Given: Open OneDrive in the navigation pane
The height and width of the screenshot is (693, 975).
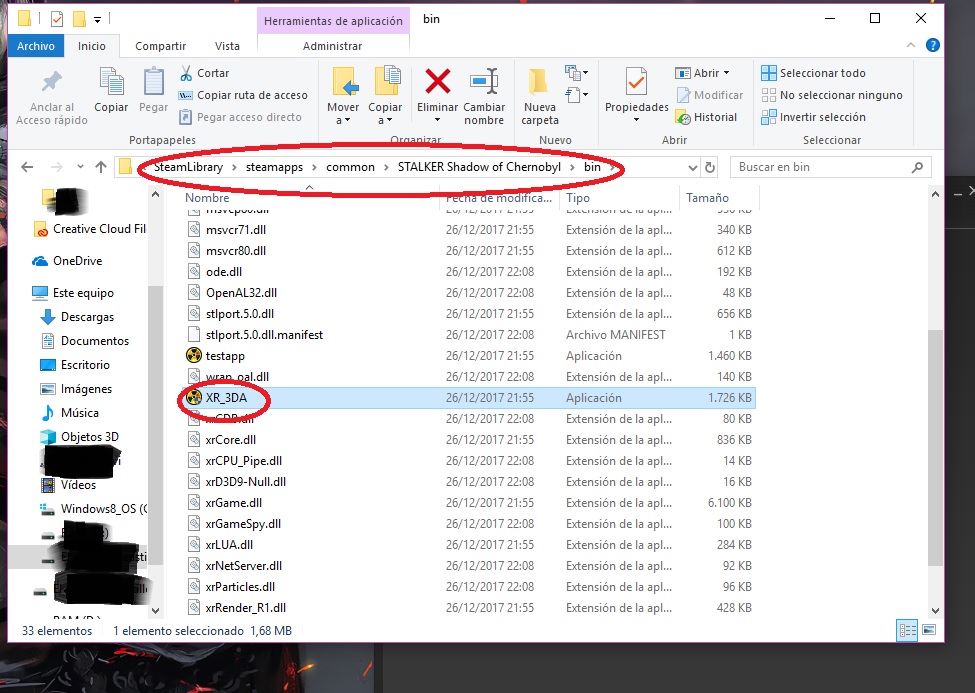Looking at the screenshot, I should click(x=67, y=261).
